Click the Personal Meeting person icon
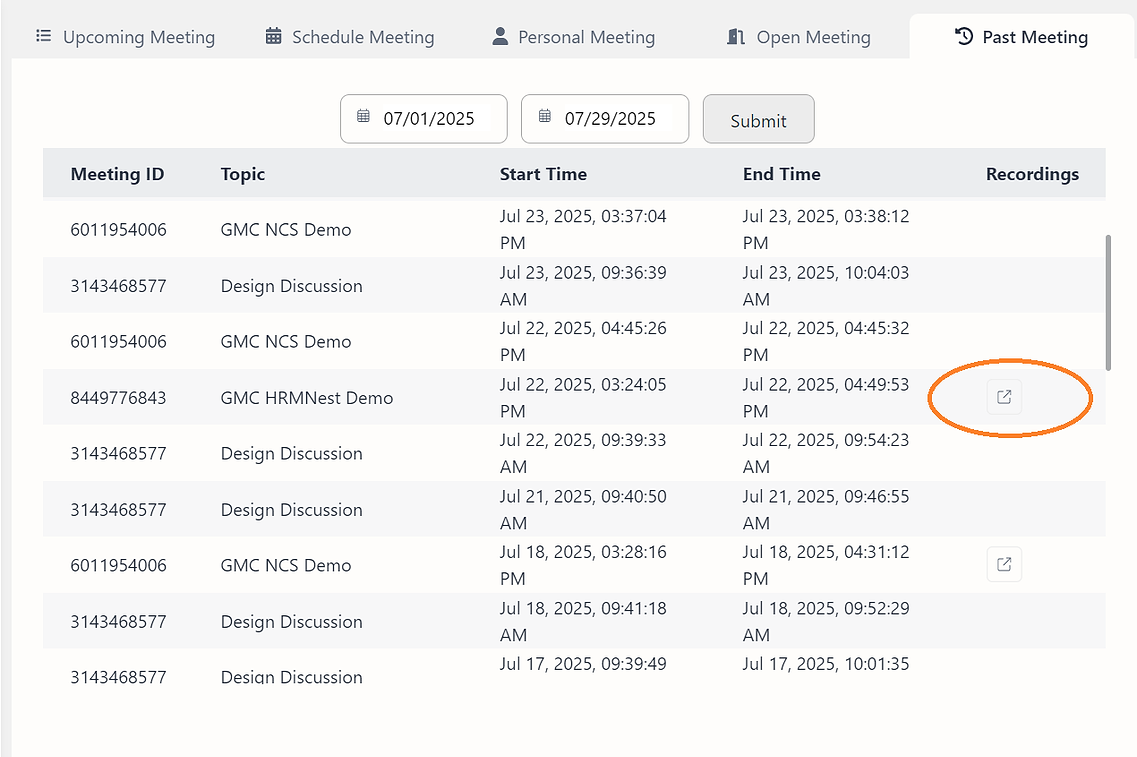The width and height of the screenshot is (1137, 757). [500, 36]
